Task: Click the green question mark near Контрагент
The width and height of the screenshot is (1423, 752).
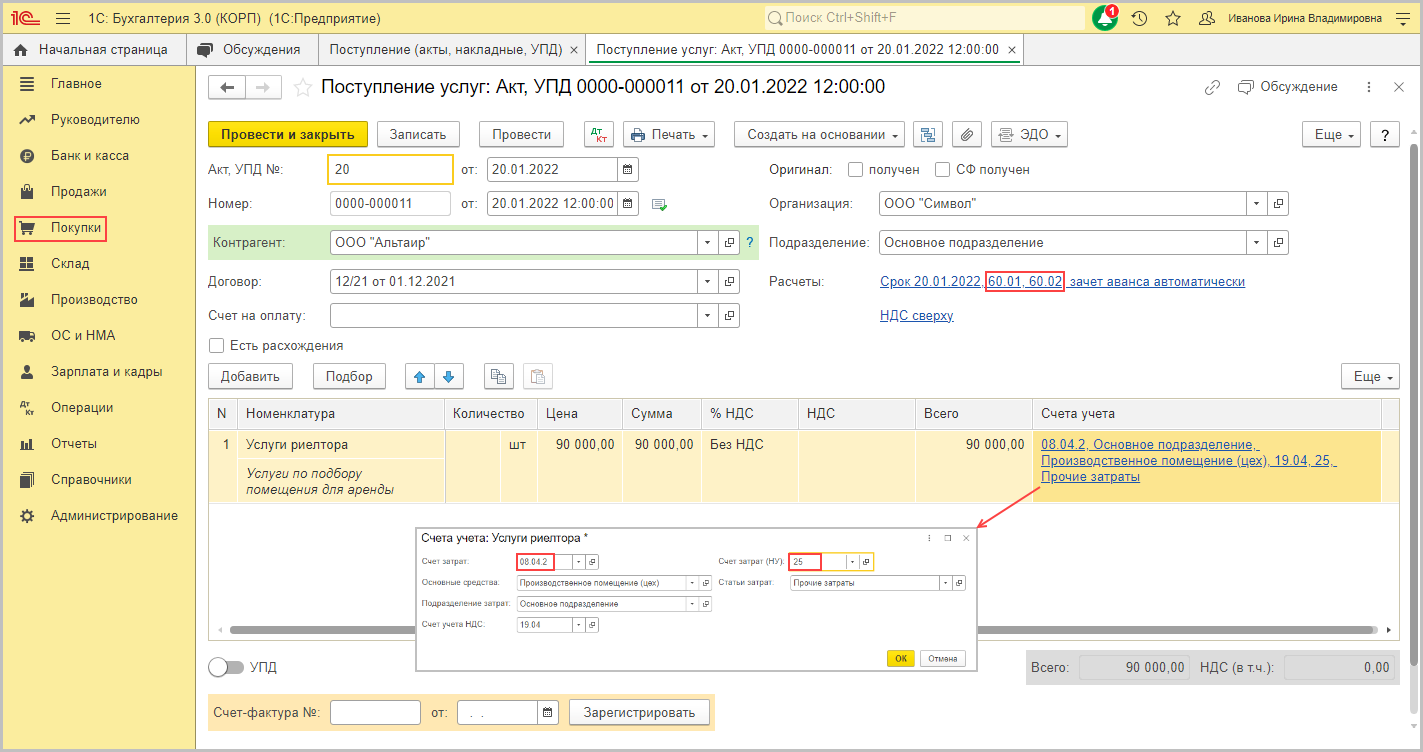Action: coord(750,243)
